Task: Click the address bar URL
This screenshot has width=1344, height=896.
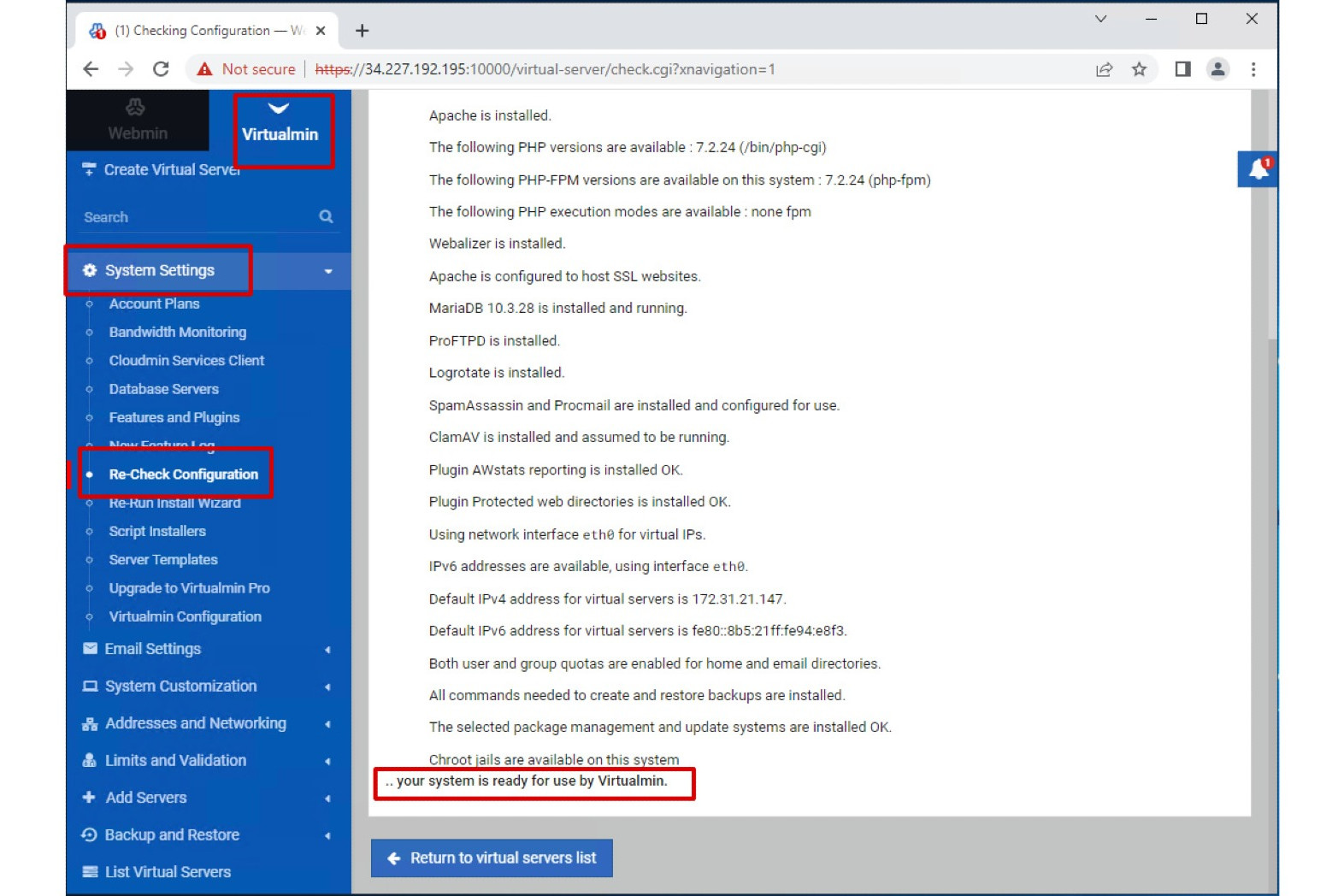Action: coord(545,69)
